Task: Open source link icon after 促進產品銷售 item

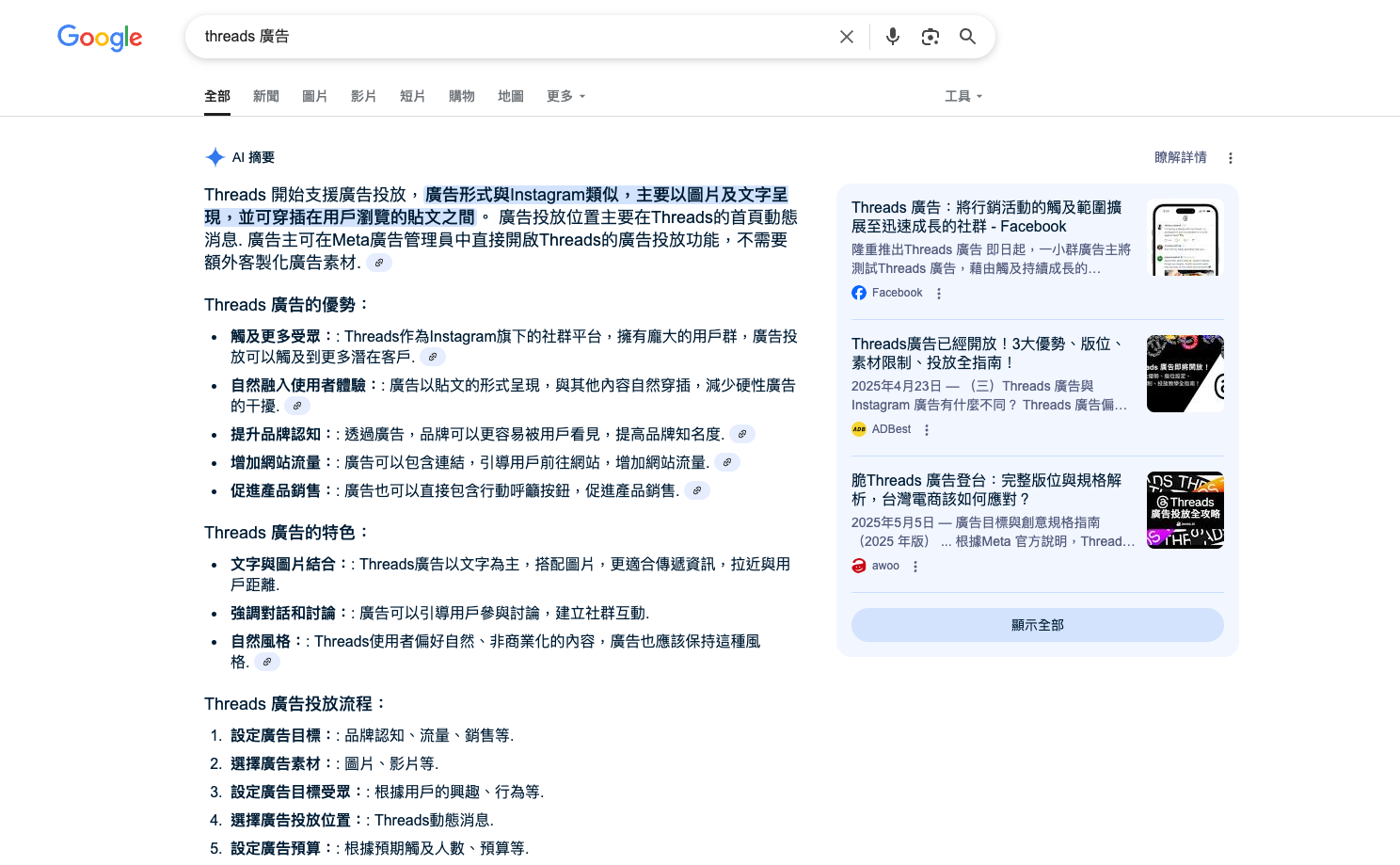Action: click(697, 490)
